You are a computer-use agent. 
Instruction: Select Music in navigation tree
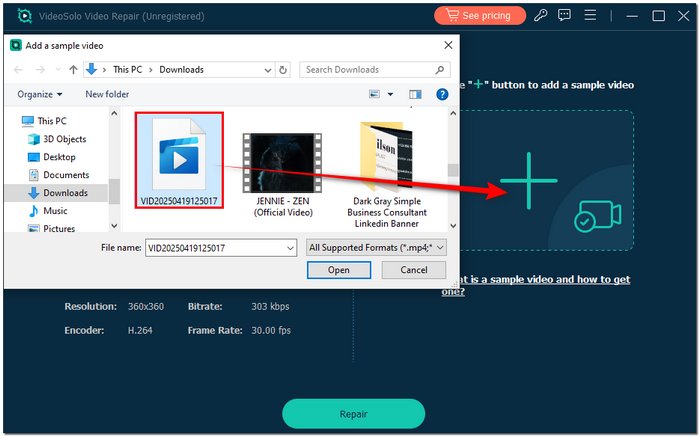(48, 211)
